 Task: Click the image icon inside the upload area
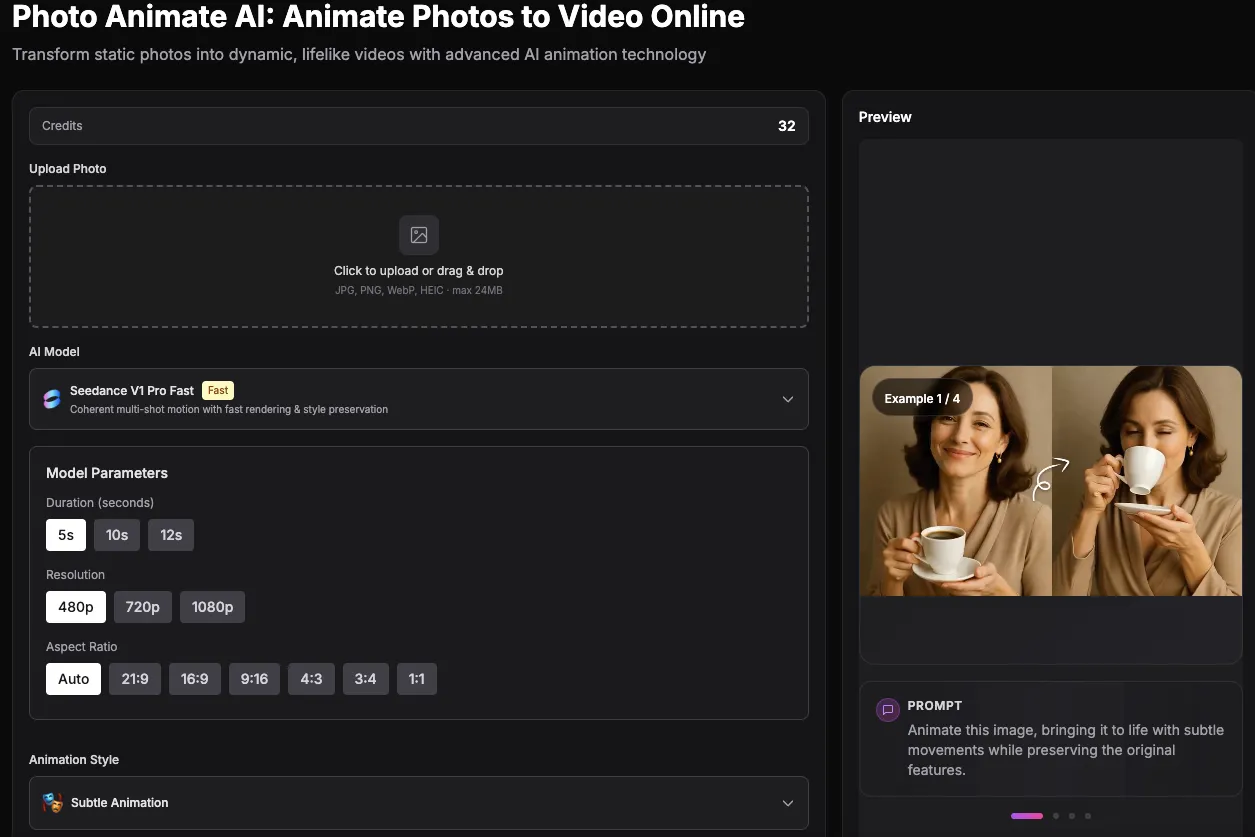tap(418, 235)
